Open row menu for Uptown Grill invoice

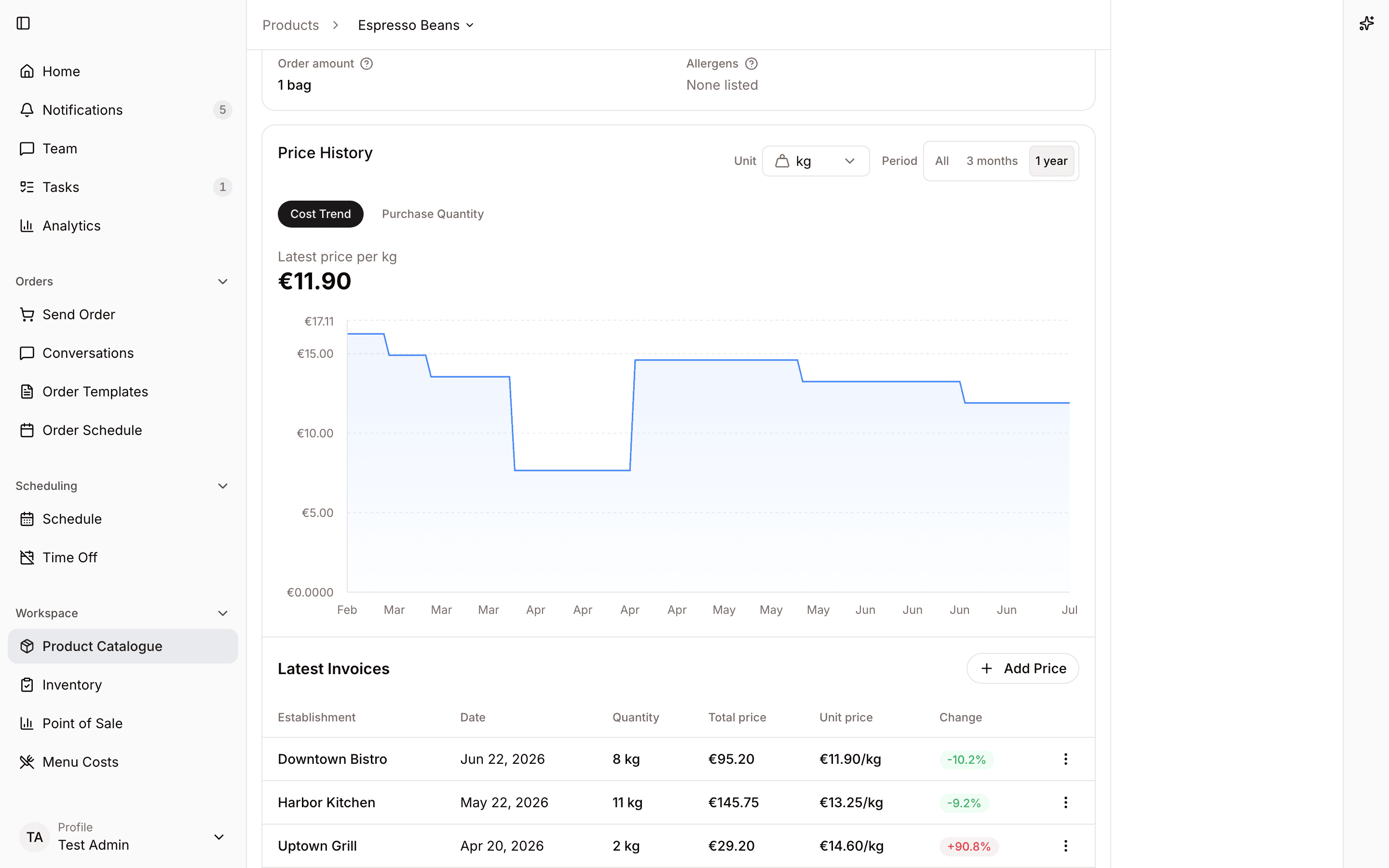tap(1065, 846)
